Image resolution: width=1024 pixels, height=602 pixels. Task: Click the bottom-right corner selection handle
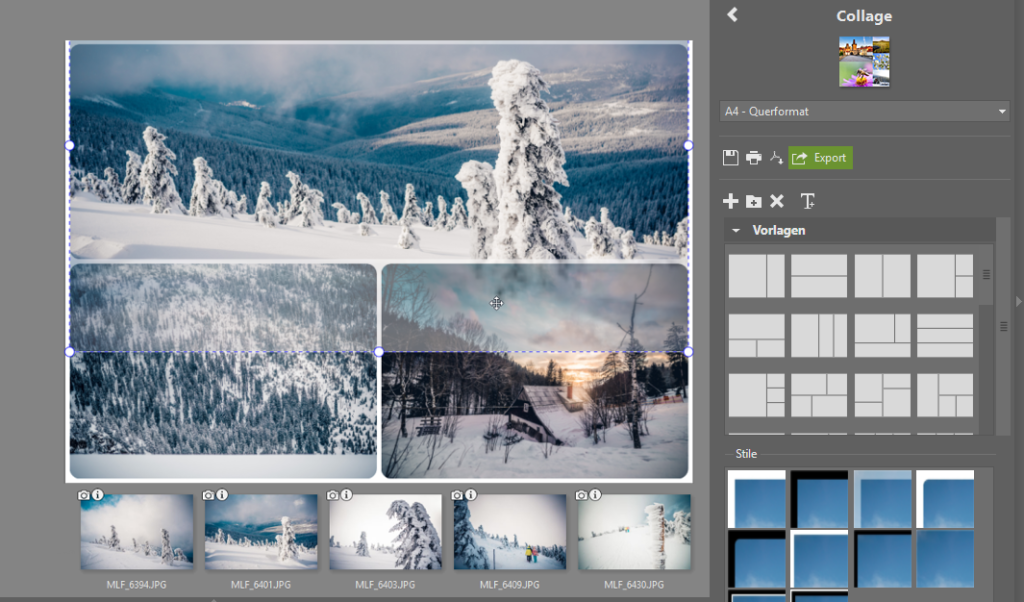(688, 352)
